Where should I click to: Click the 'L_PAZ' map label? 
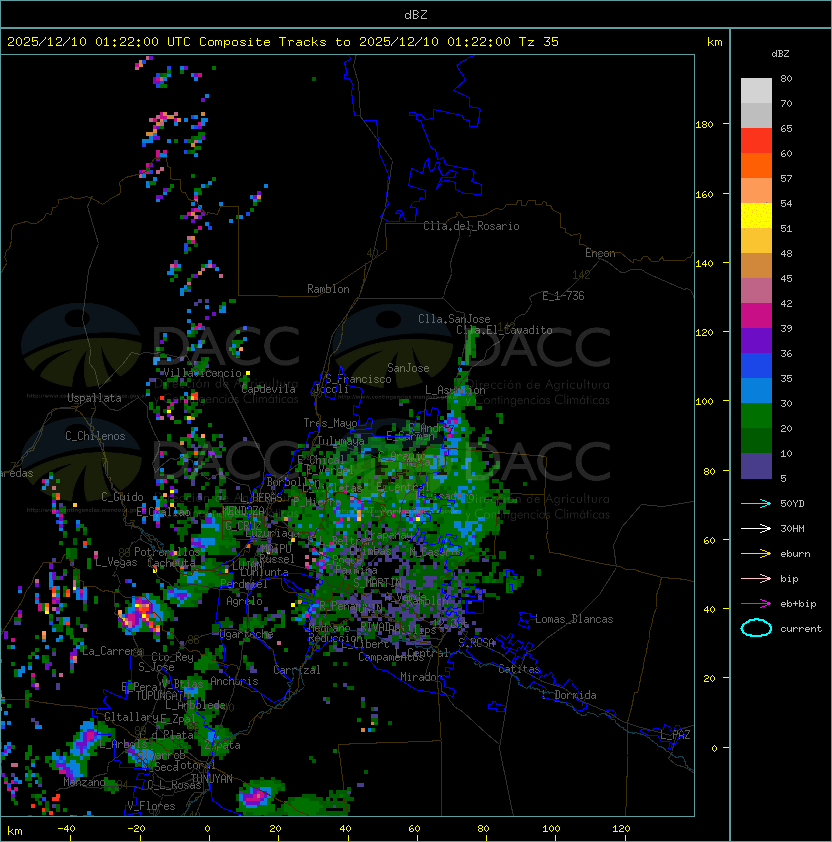click(x=675, y=735)
